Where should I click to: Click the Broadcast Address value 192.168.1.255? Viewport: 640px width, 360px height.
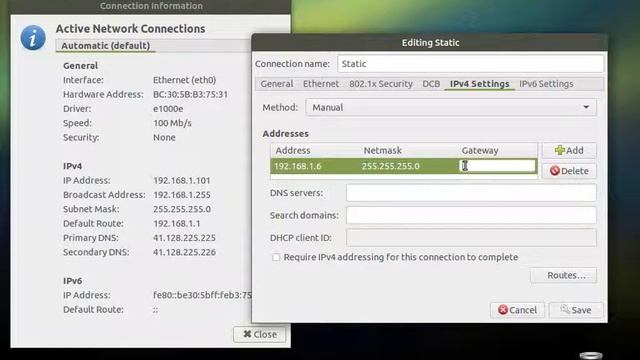[182, 195]
